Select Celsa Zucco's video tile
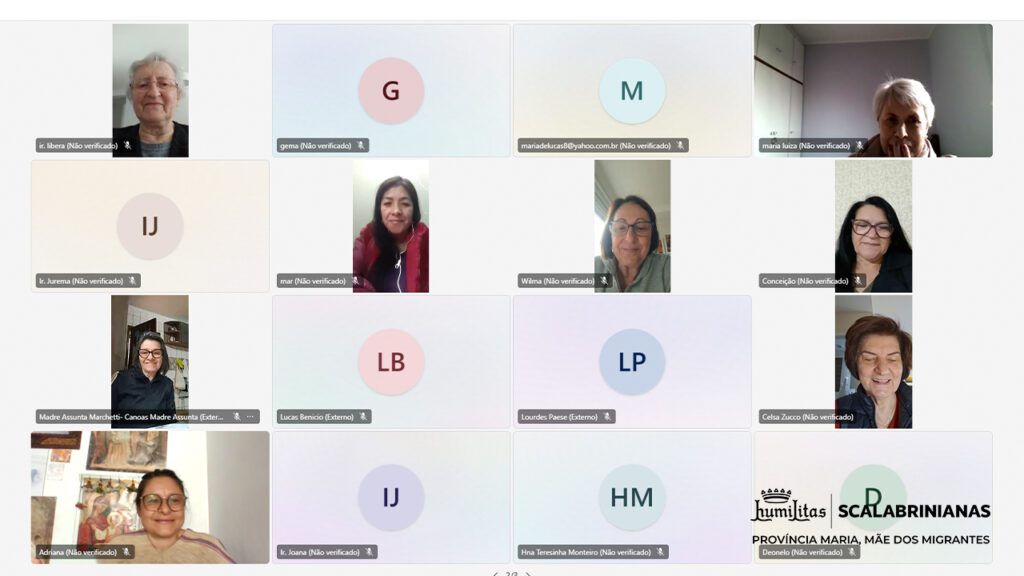The image size is (1024, 576). pyautogui.click(x=873, y=362)
